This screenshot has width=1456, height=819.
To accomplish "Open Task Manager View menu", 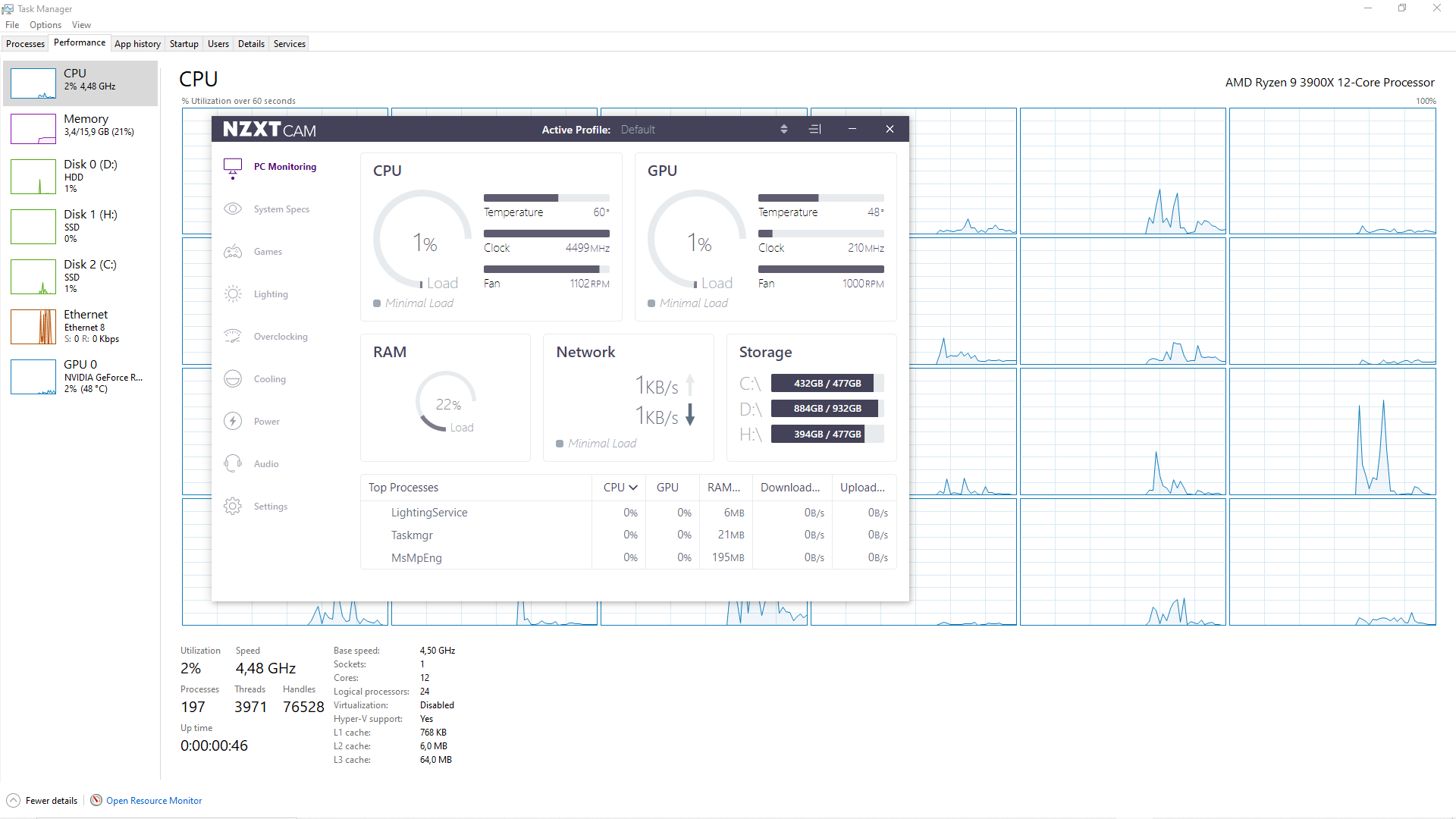I will (x=81, y=25).
